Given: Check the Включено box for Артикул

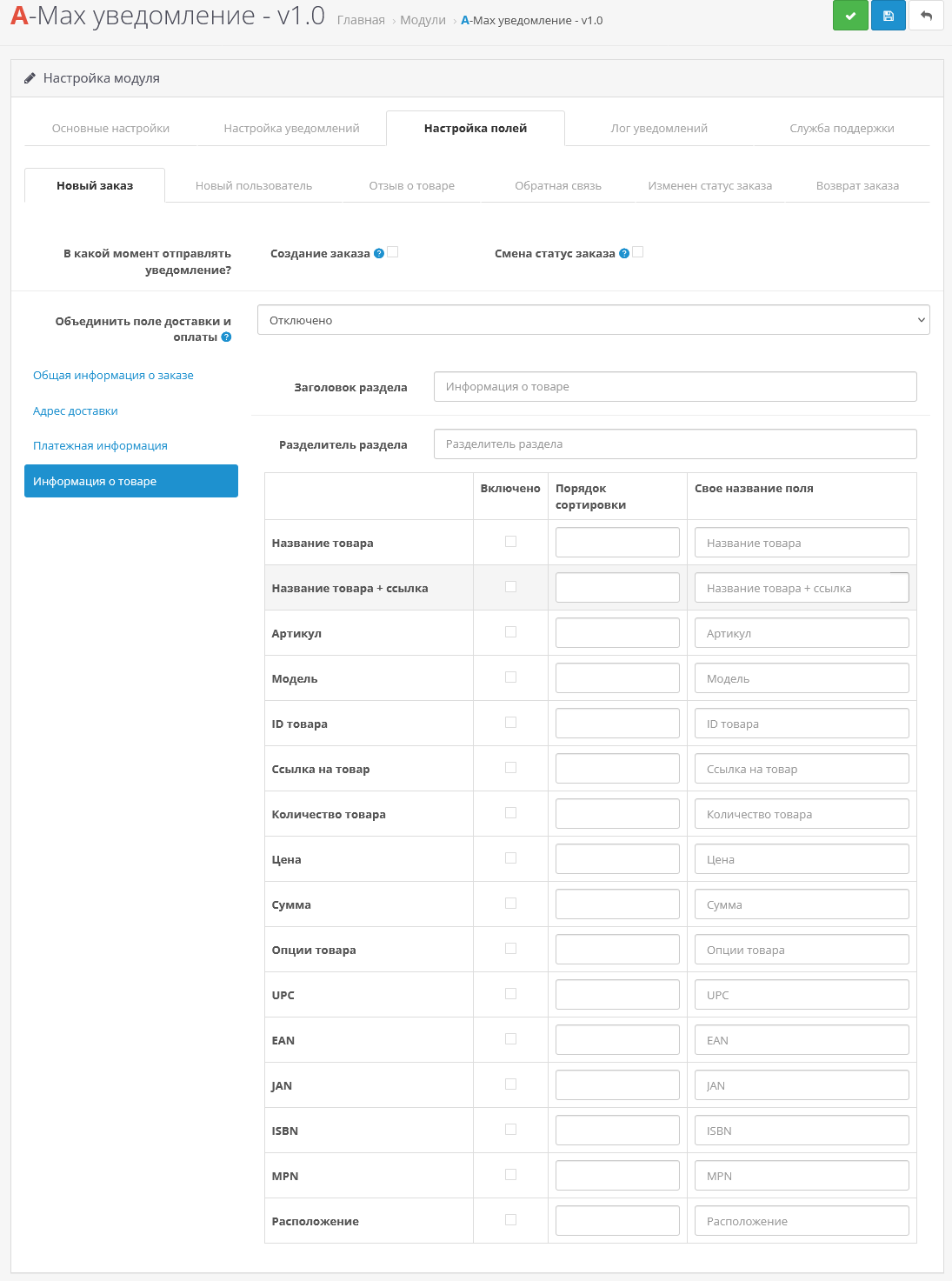Looking at the screenshot, I should coord(510,632).
